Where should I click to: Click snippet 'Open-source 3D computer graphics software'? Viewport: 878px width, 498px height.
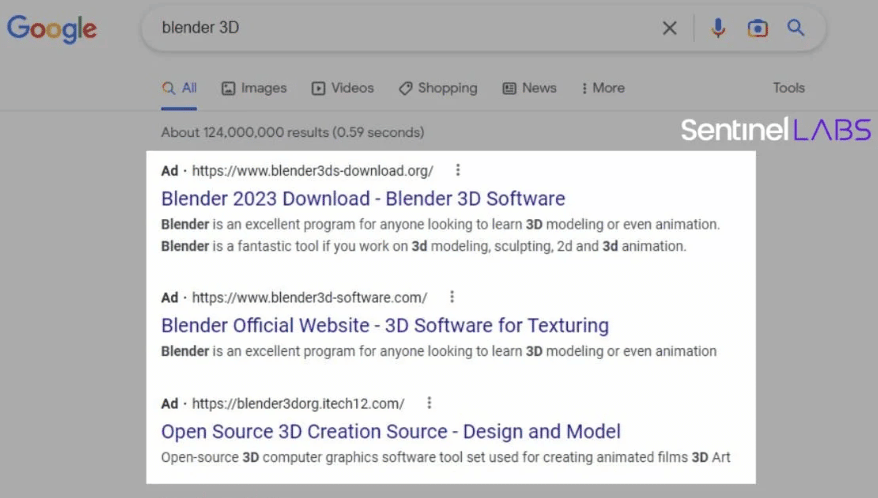point(446,457)
